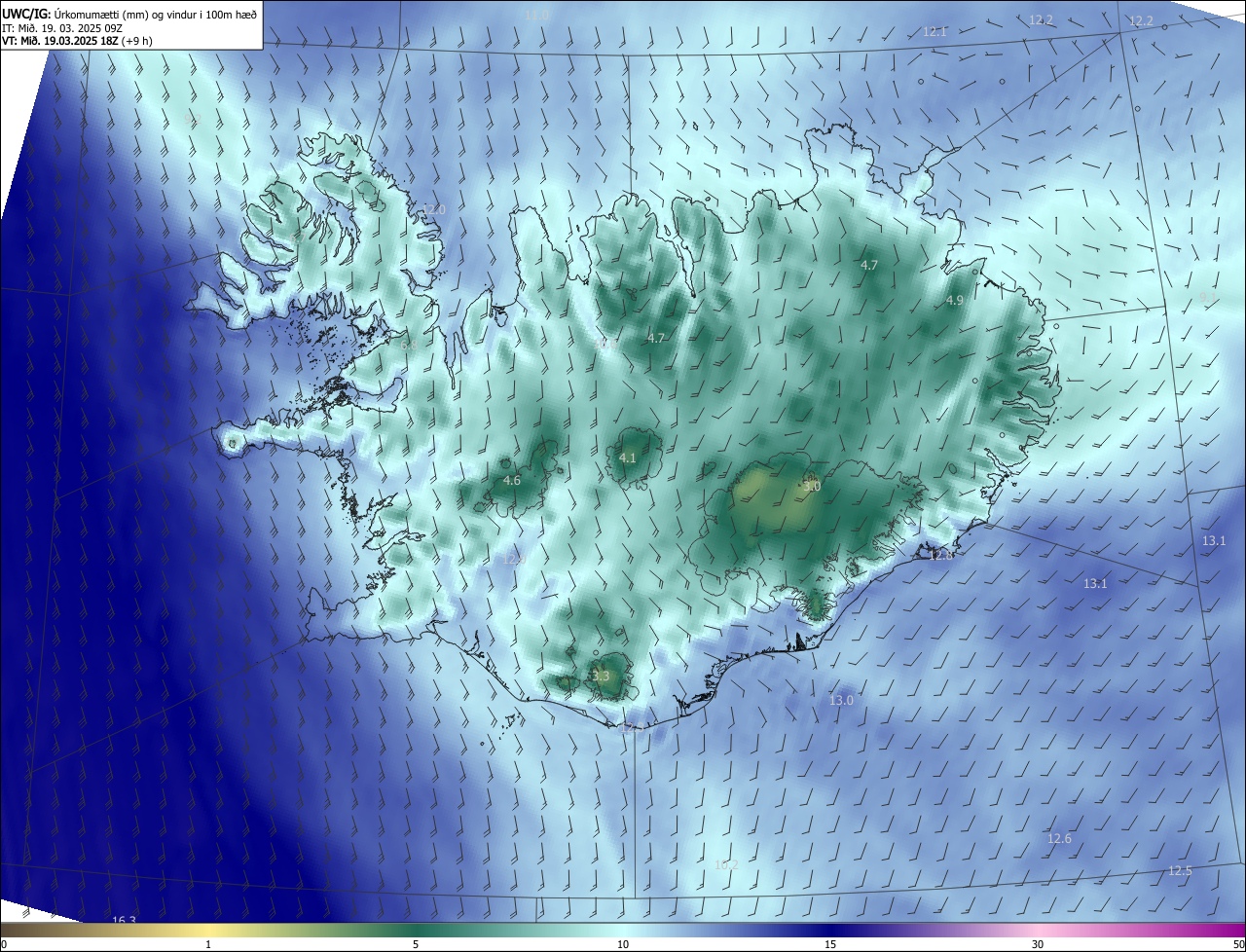The height and width of the screenshot is (952, 1246).
Task: Click the 12.6 value in southeast sea
Action: (1059, 839)
